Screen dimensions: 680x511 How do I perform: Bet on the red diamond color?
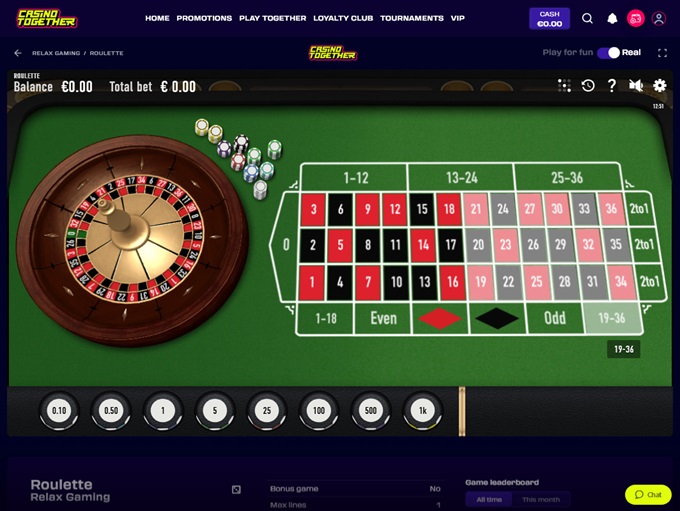click(440, 318)
